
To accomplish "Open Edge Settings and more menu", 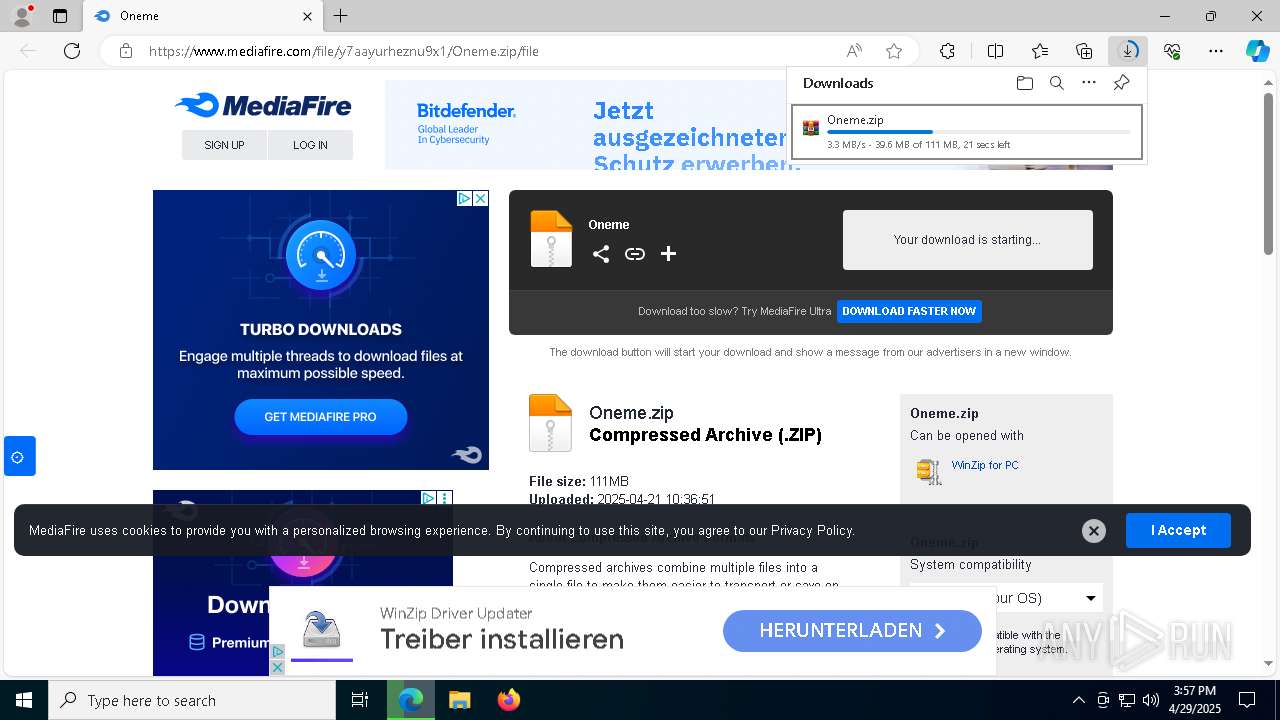I will coord(1216,51).
